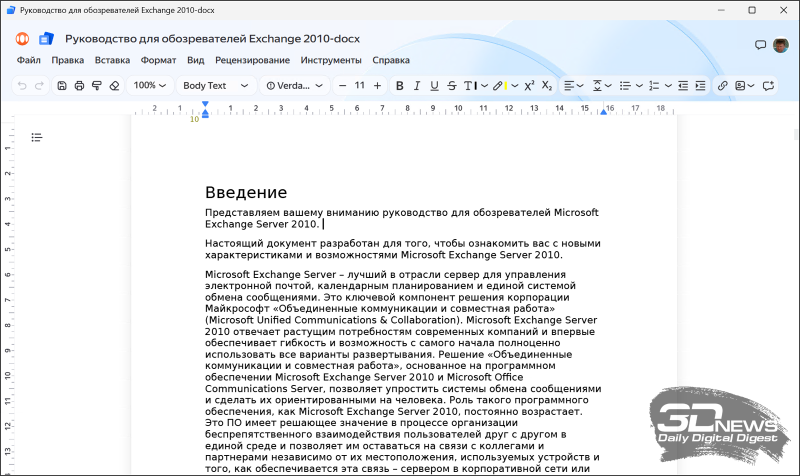Decrease paragraph indent

pyautogui.click(x=683, y=86)
